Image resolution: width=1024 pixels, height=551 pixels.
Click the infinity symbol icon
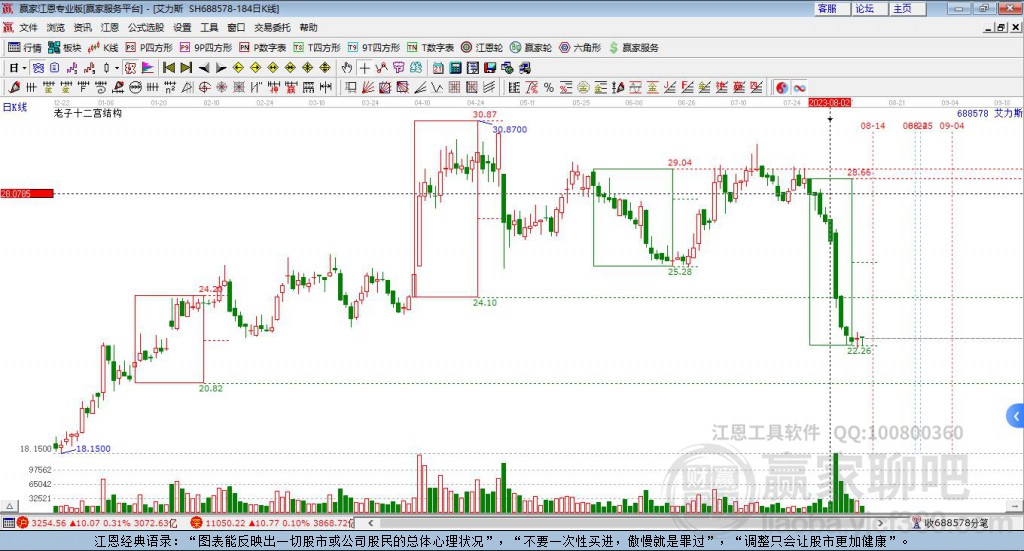click(799, 87)
